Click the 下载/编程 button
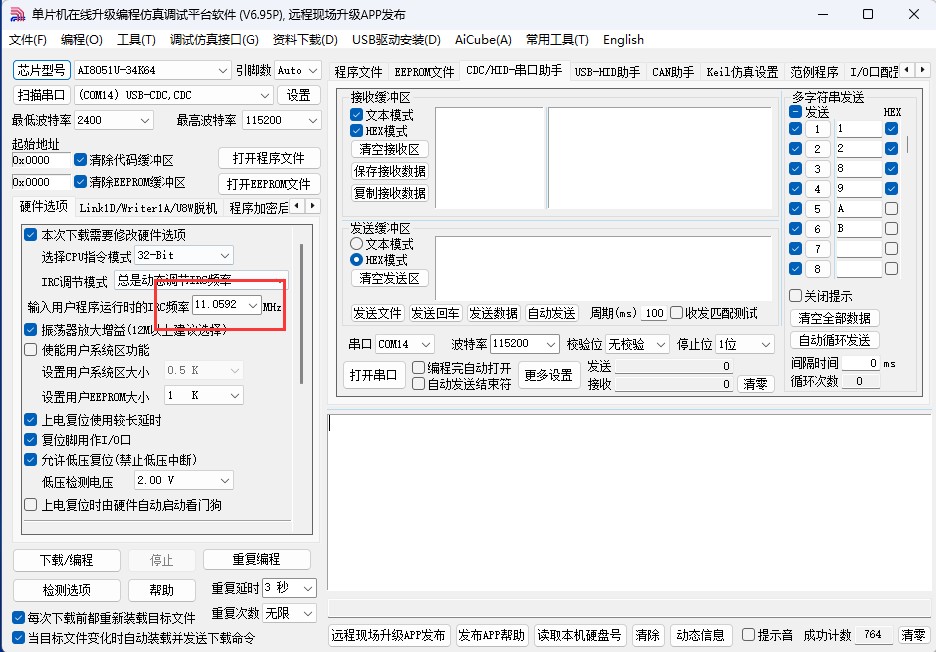Screen dimensions: 936x652 pos(67,560)
